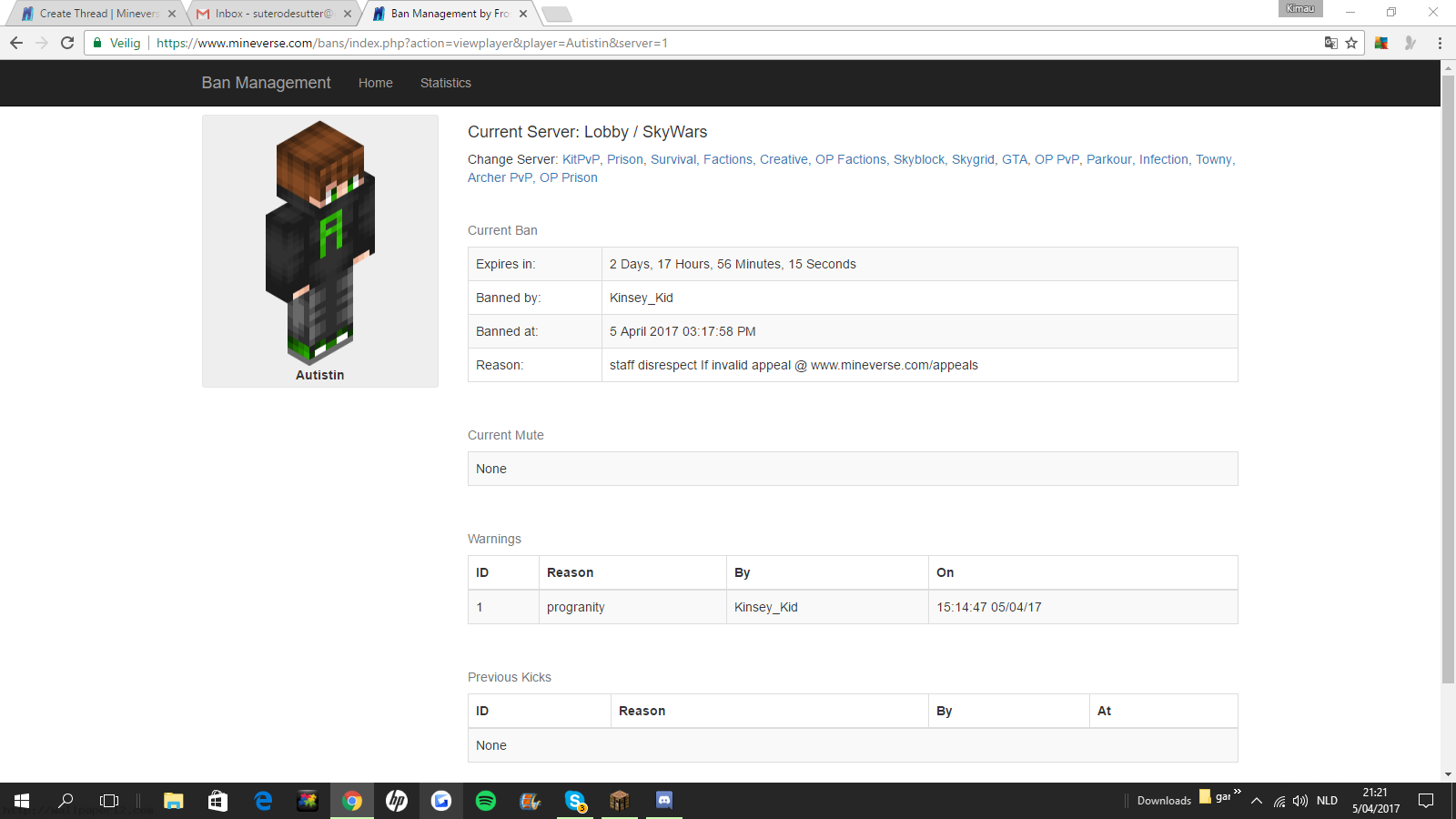Viewport: 1456px width, 819px height.
Task: Open the Statistics navigation item
Action: [x=446, y=83]
